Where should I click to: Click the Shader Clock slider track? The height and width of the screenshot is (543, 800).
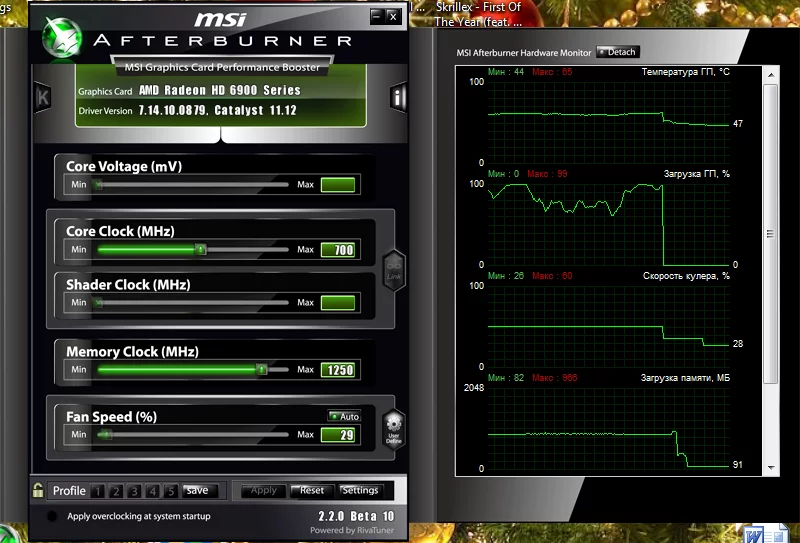[x=192, y=303]
